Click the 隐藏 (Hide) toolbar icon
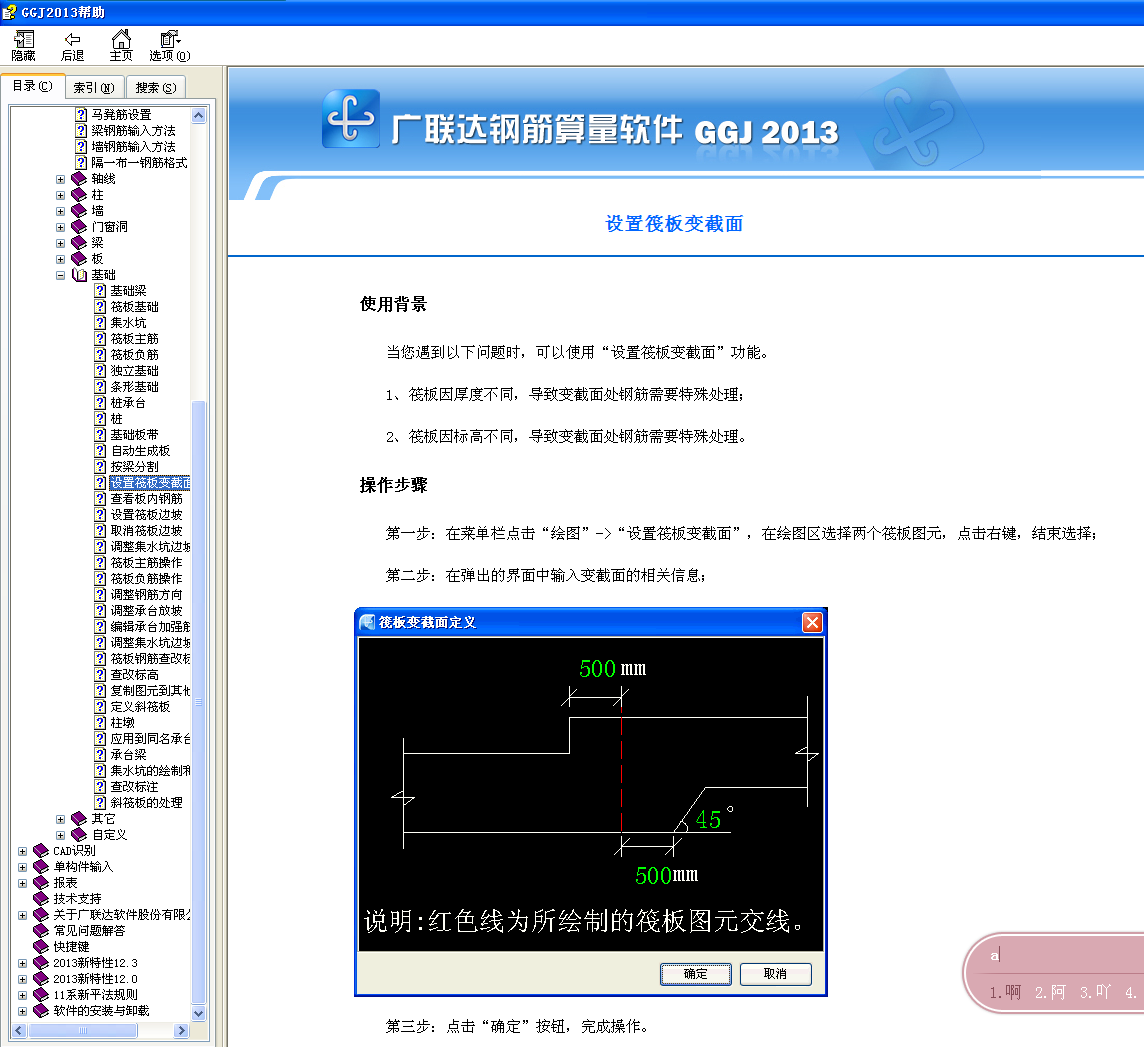The height and width of the screenshot is (1047, 1144). click(23, 46)
